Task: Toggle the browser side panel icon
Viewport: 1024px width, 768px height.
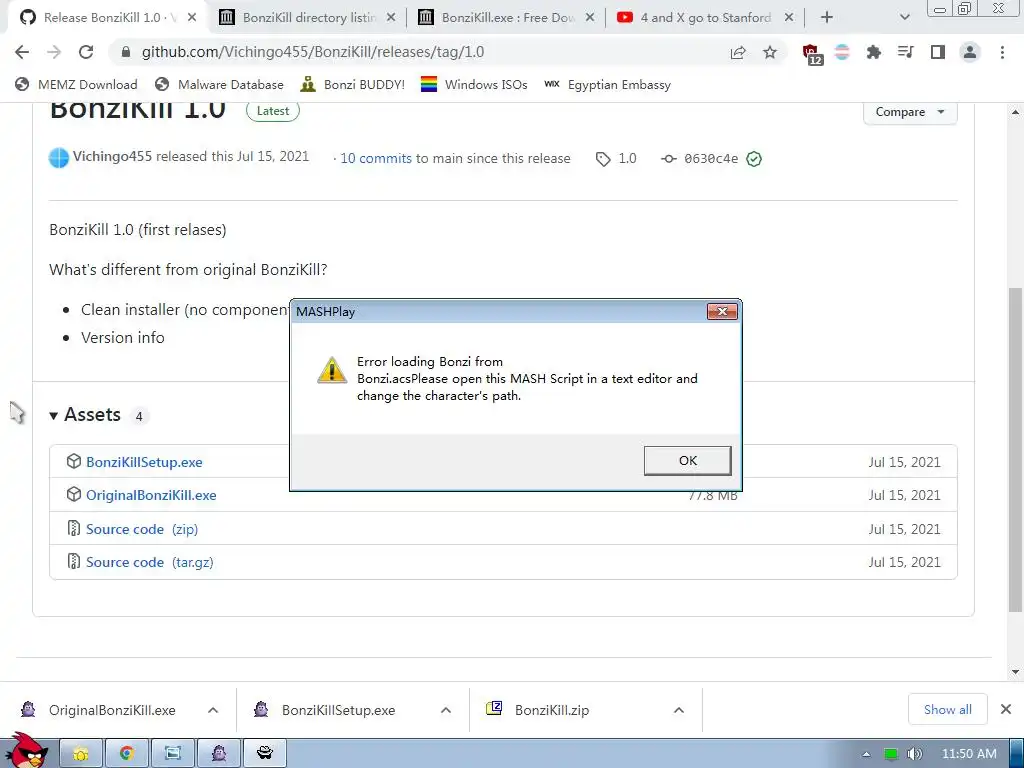Action: pos(938,52)
